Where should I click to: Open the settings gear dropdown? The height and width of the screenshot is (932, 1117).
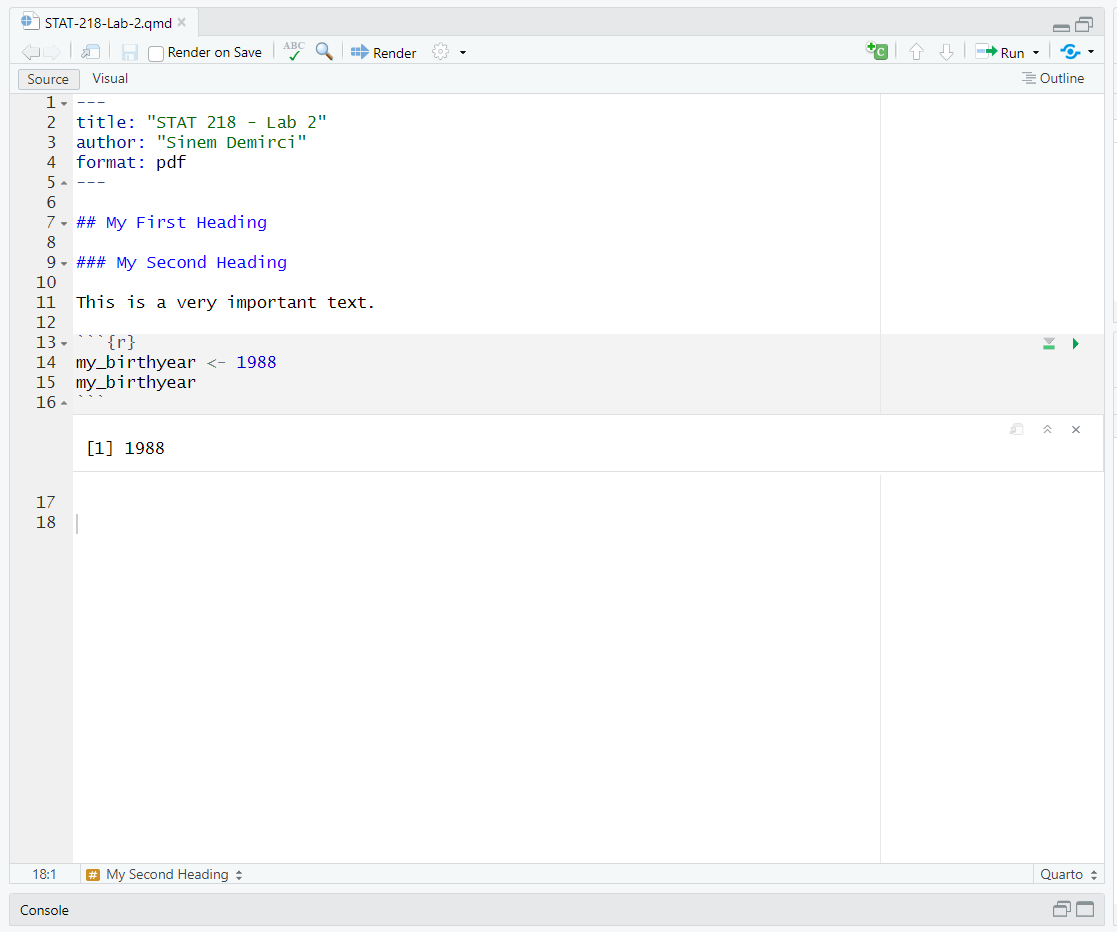(x=441, y=52)
